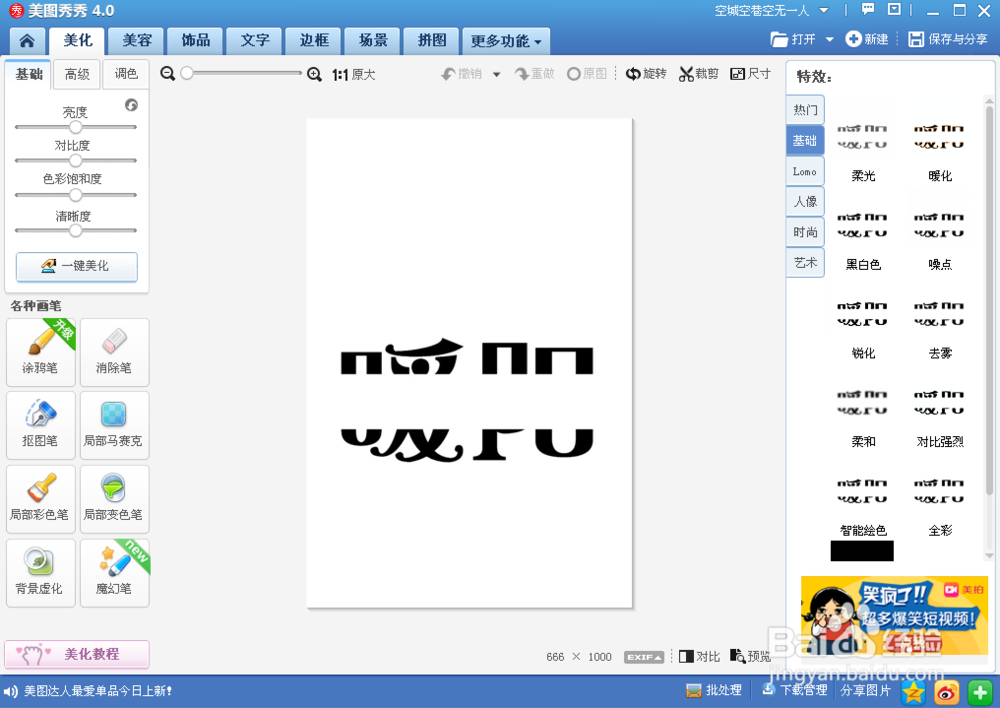The image size is (1000, 708).
Task: Click the 一键美化 one-click beautify button
Action: coord(77,266)
